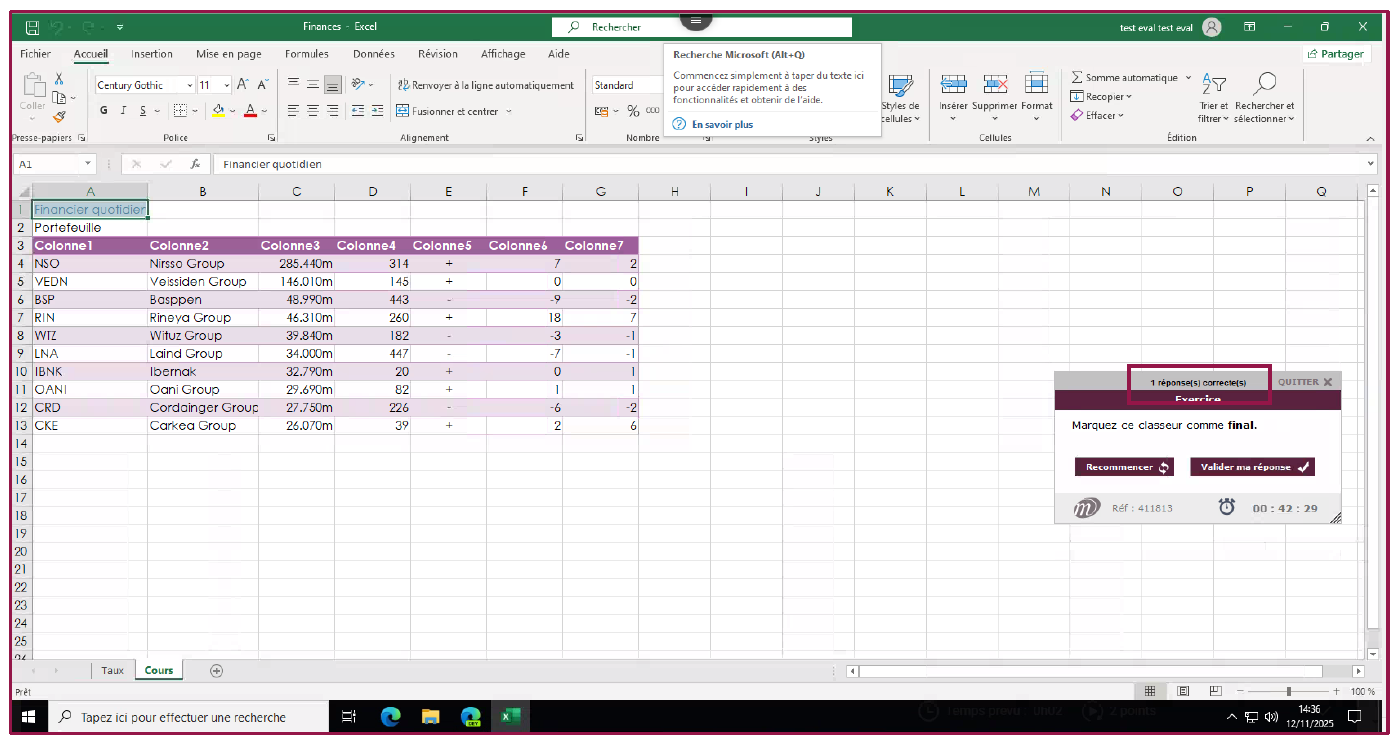Image resolution: width=1398 pixels, height=746 pixels.
Task: Expand the Effacer dropdown
Action: pyautogui.click(x=1121, y=115)
